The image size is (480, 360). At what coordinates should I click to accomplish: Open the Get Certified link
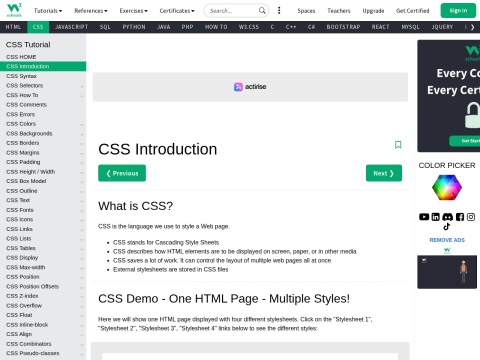point(412,11)
